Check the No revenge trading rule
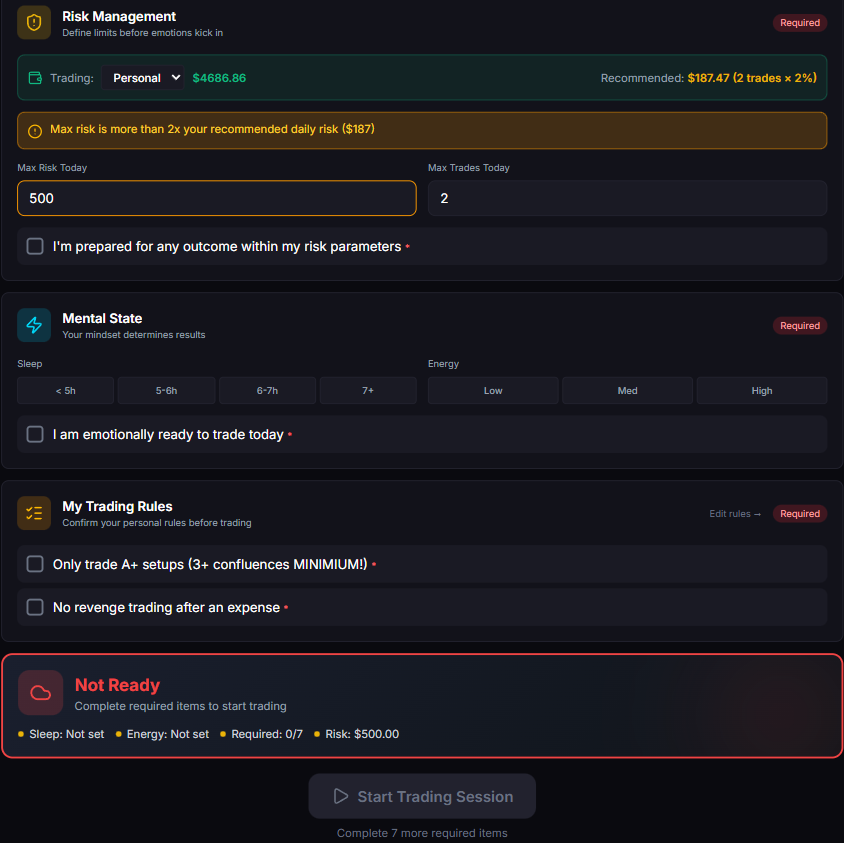Image resolution: width=844 pixels, height=843 pixels. [35, 607]
